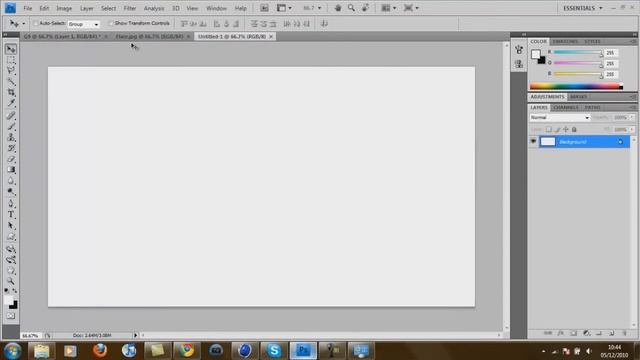Select the Healing Brush tool
The image size is (640, 360).
coord(11,116)
